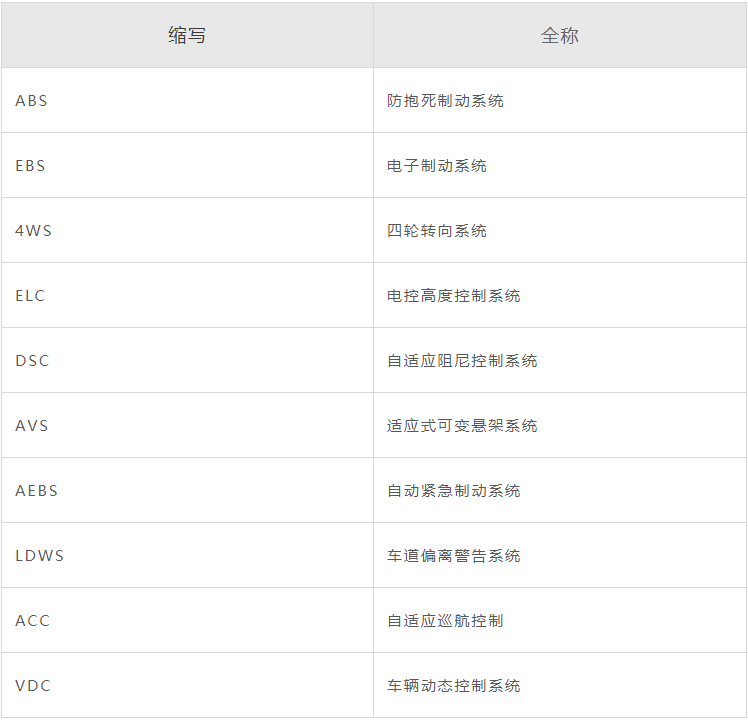
Task: Click the 全称 column header
Action: (560, 35)
